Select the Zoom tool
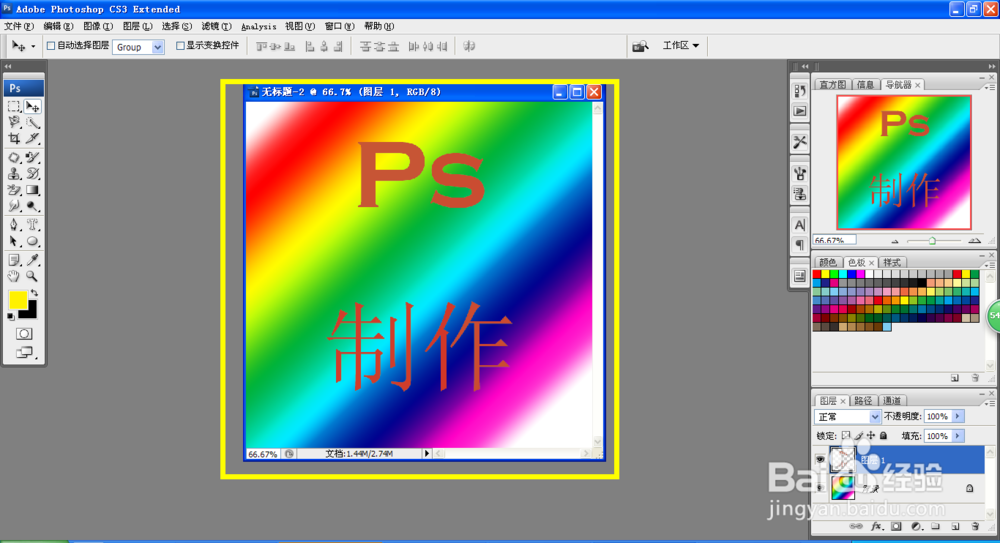The width and height of the screenshot is (1000, 543). [x=33, y=276]
